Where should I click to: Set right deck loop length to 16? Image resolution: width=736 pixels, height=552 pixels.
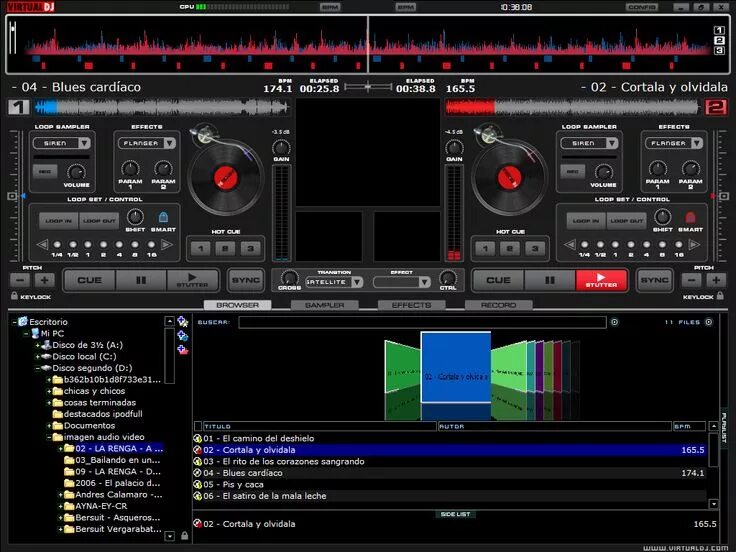point(678,245)
